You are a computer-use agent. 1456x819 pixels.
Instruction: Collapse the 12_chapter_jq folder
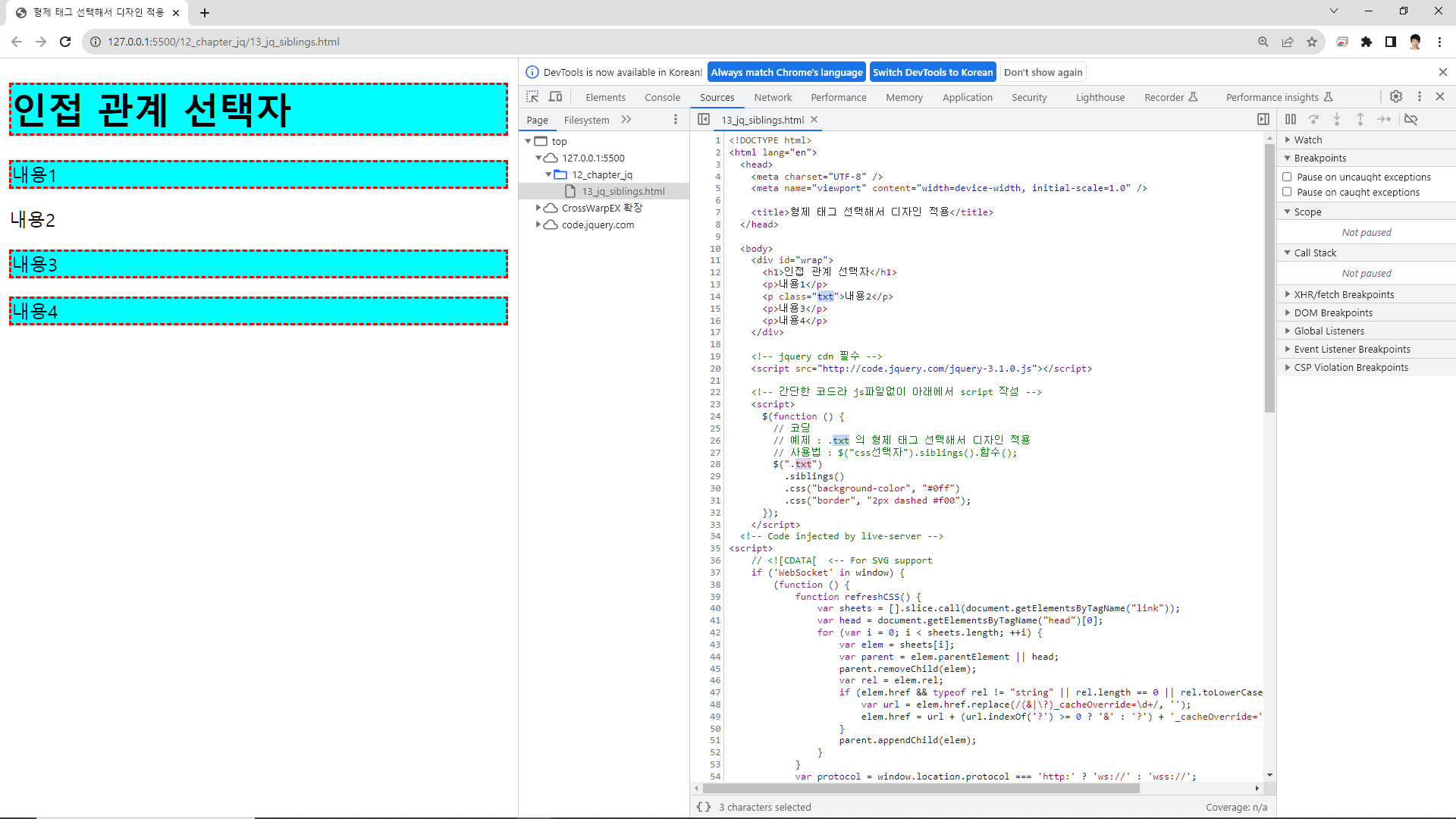coord(548,174)
